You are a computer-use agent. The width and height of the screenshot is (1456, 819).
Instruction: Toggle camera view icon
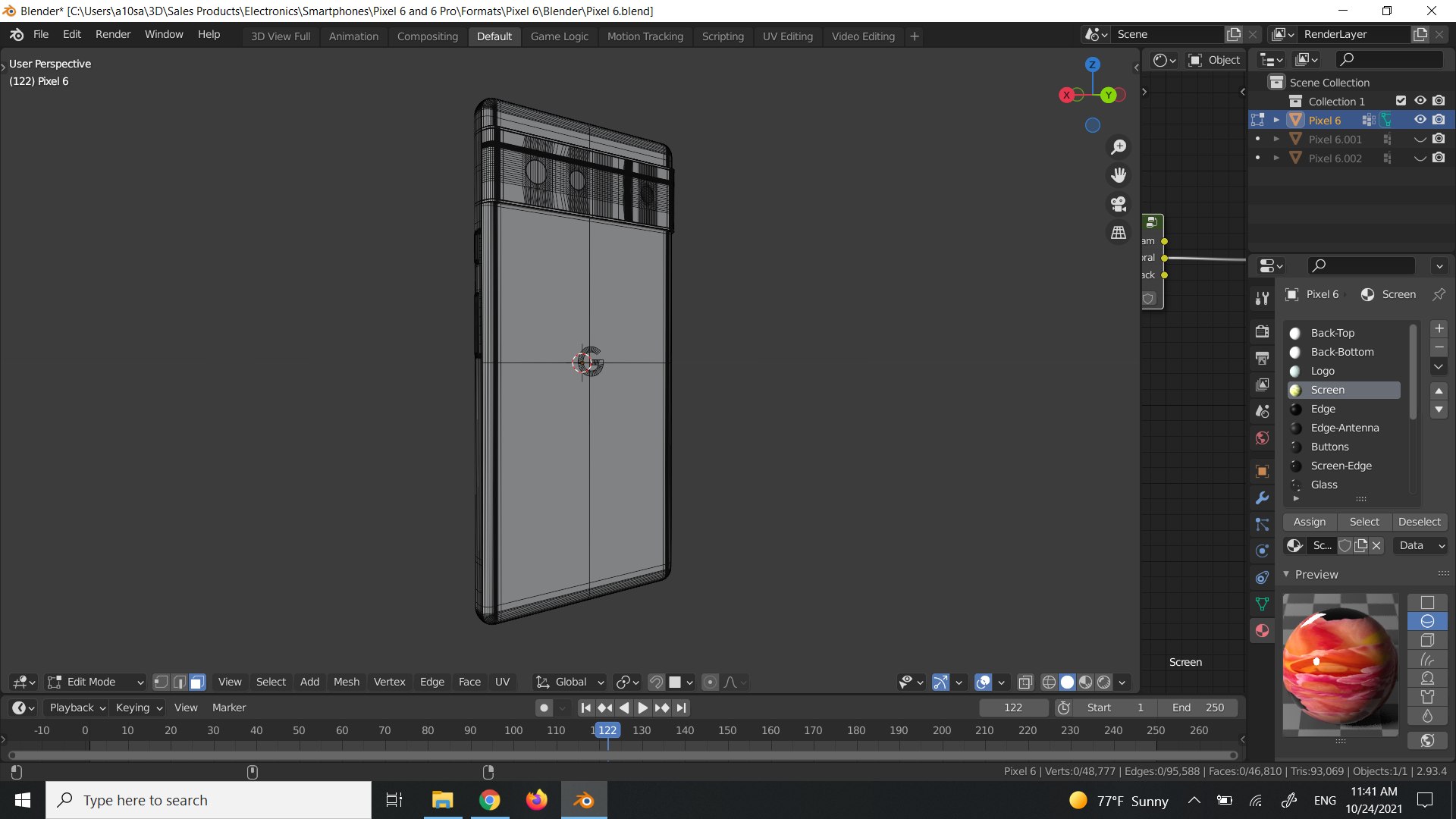1119,204
